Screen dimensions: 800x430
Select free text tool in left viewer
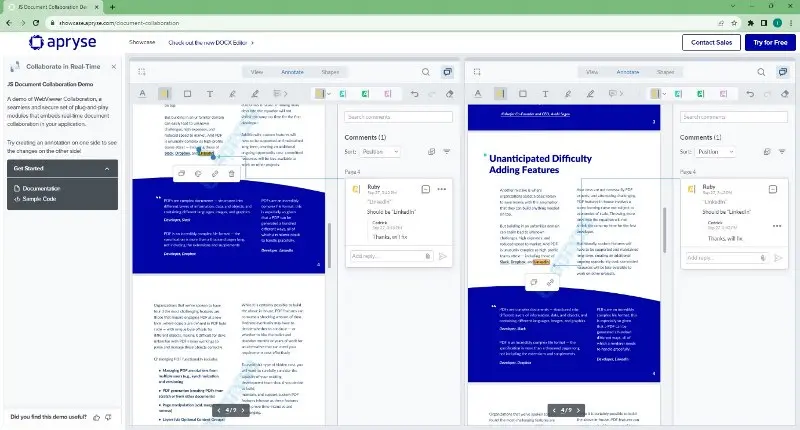[x=210, y=94]
